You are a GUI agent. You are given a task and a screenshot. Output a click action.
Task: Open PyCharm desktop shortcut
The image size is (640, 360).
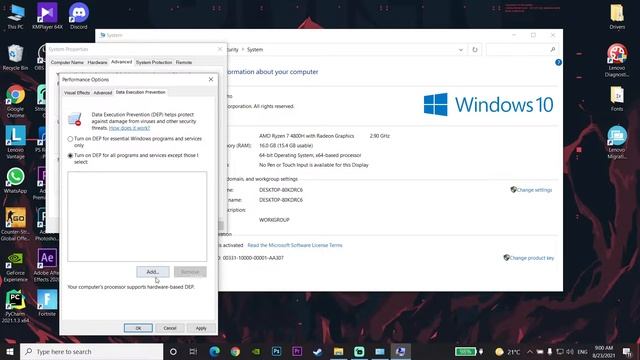point(15,307)
